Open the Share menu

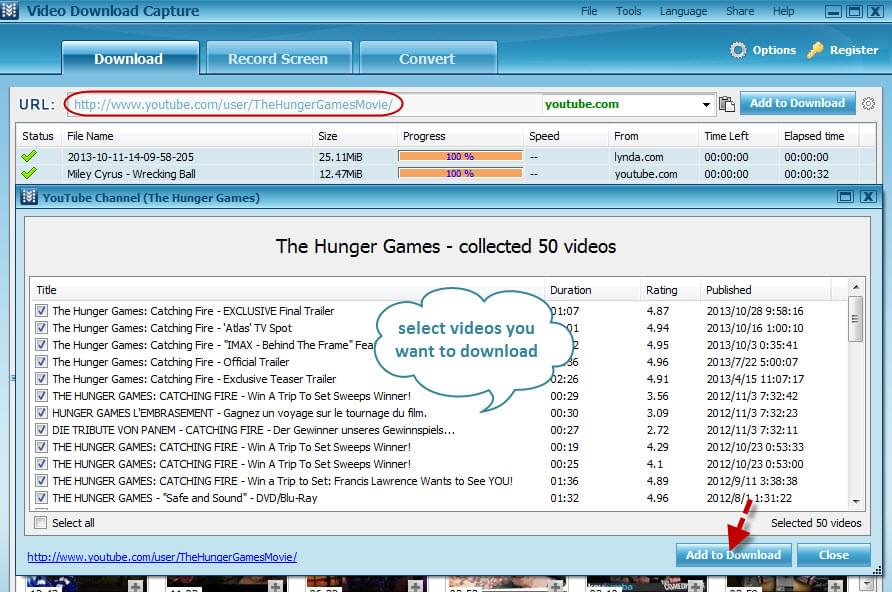(x=740, y=11)
